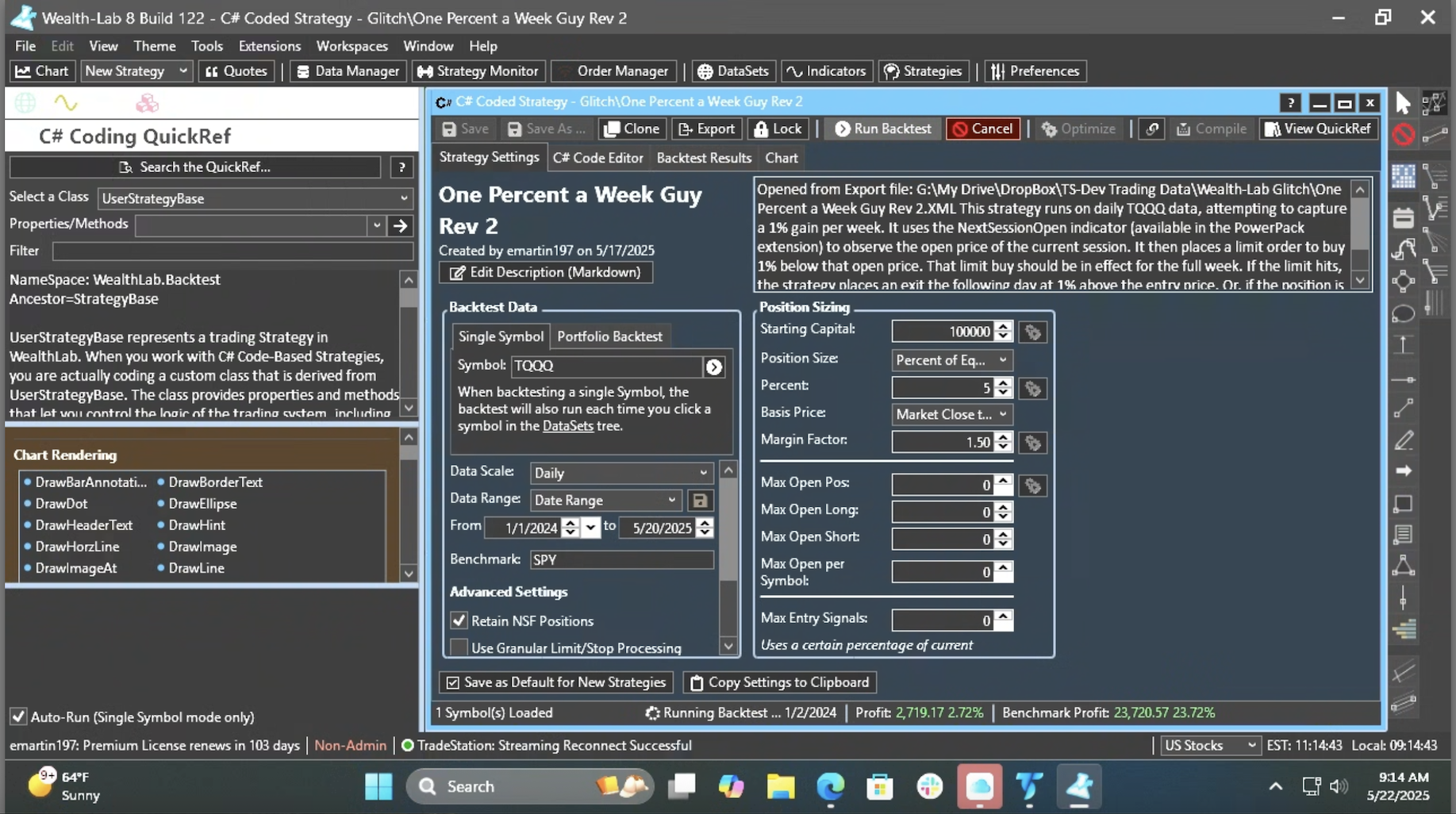Open the New Strategy dropdown
This screenshot has width=1456, height=814.
pyautogui.click(x=136, y=71)
